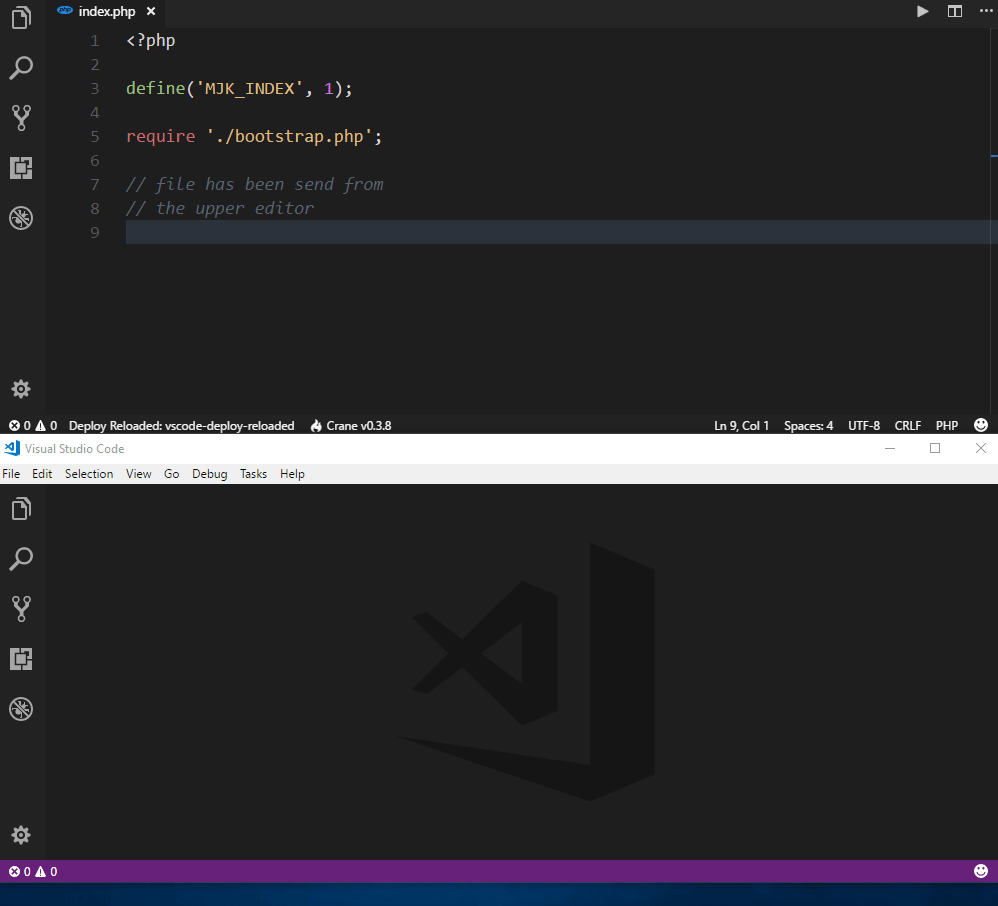The image size is (998, 906).
Task: Click the '// file has been send from' comment
Action: pyautogui.click(x=255, y=185)
